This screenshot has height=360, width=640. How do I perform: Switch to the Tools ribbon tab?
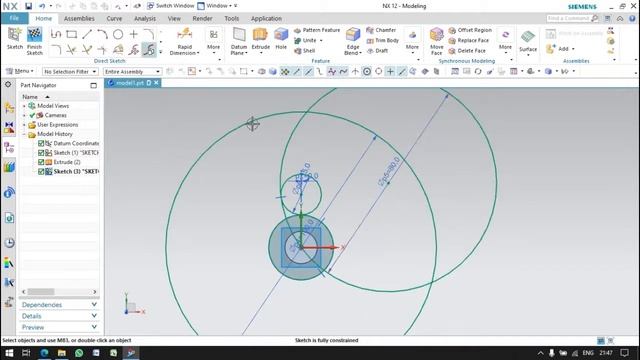point(231,18)
